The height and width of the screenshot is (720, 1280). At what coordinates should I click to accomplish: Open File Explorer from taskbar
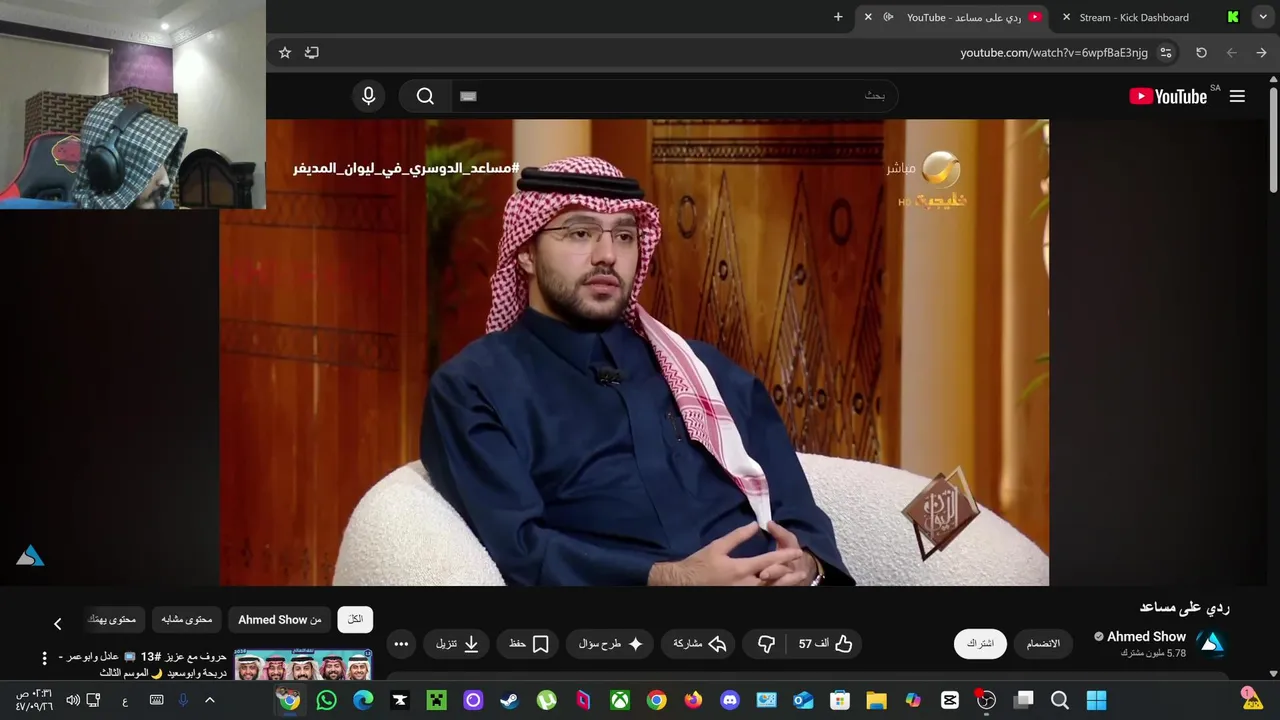(x=877, y=700)
